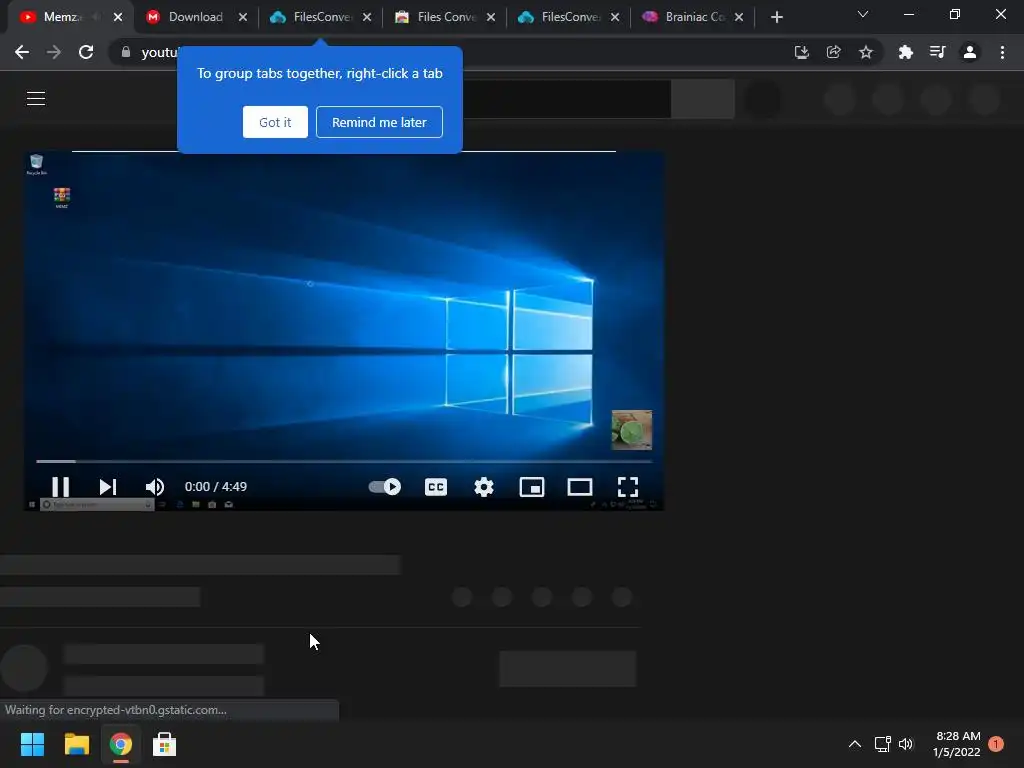1024x768 pixels.
Task: Open the notification badge
Action: click(x=996, y=744)
